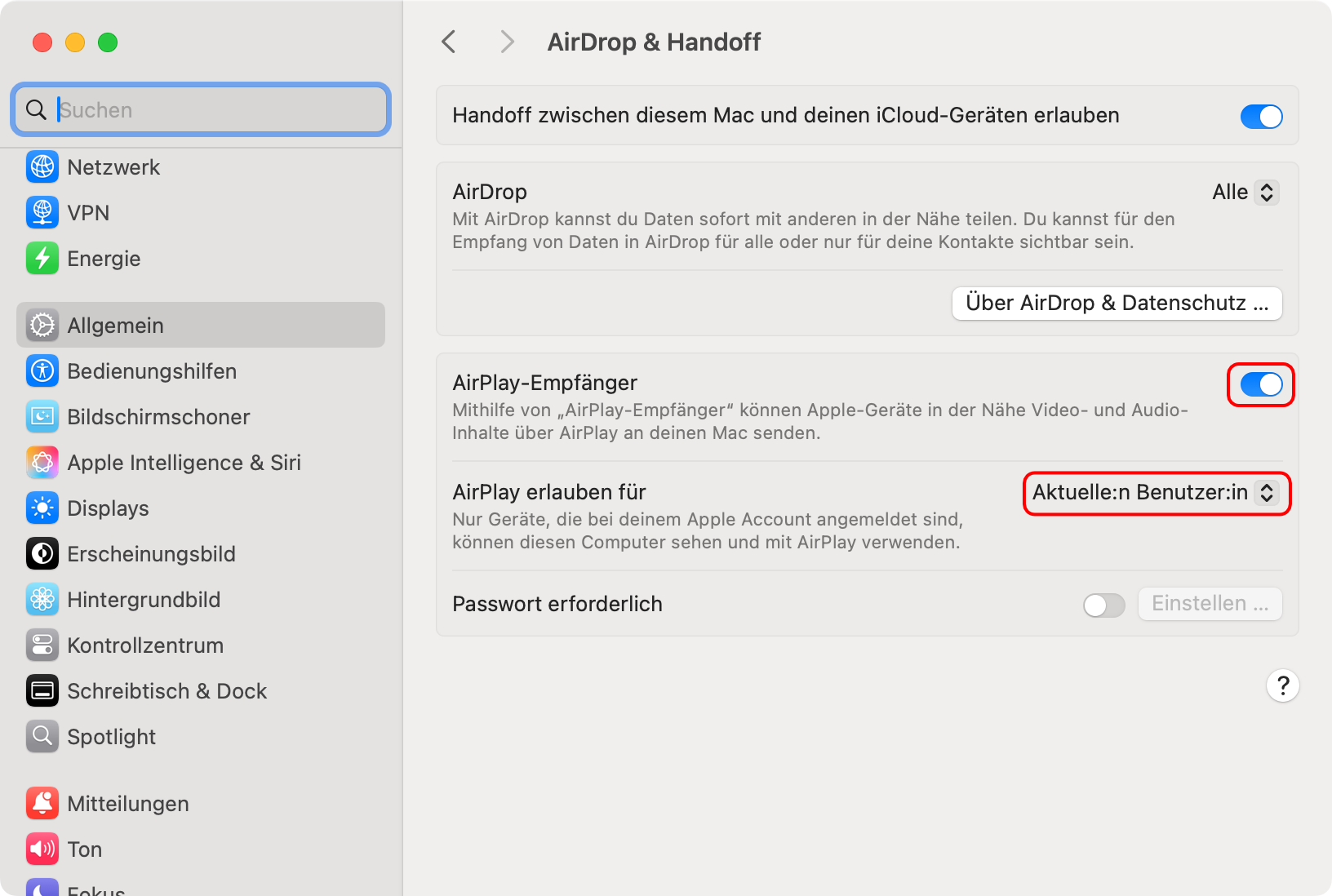Select Ton in the sidebar
Viewport: 1332px width, 896px height.
pos(201,849)
